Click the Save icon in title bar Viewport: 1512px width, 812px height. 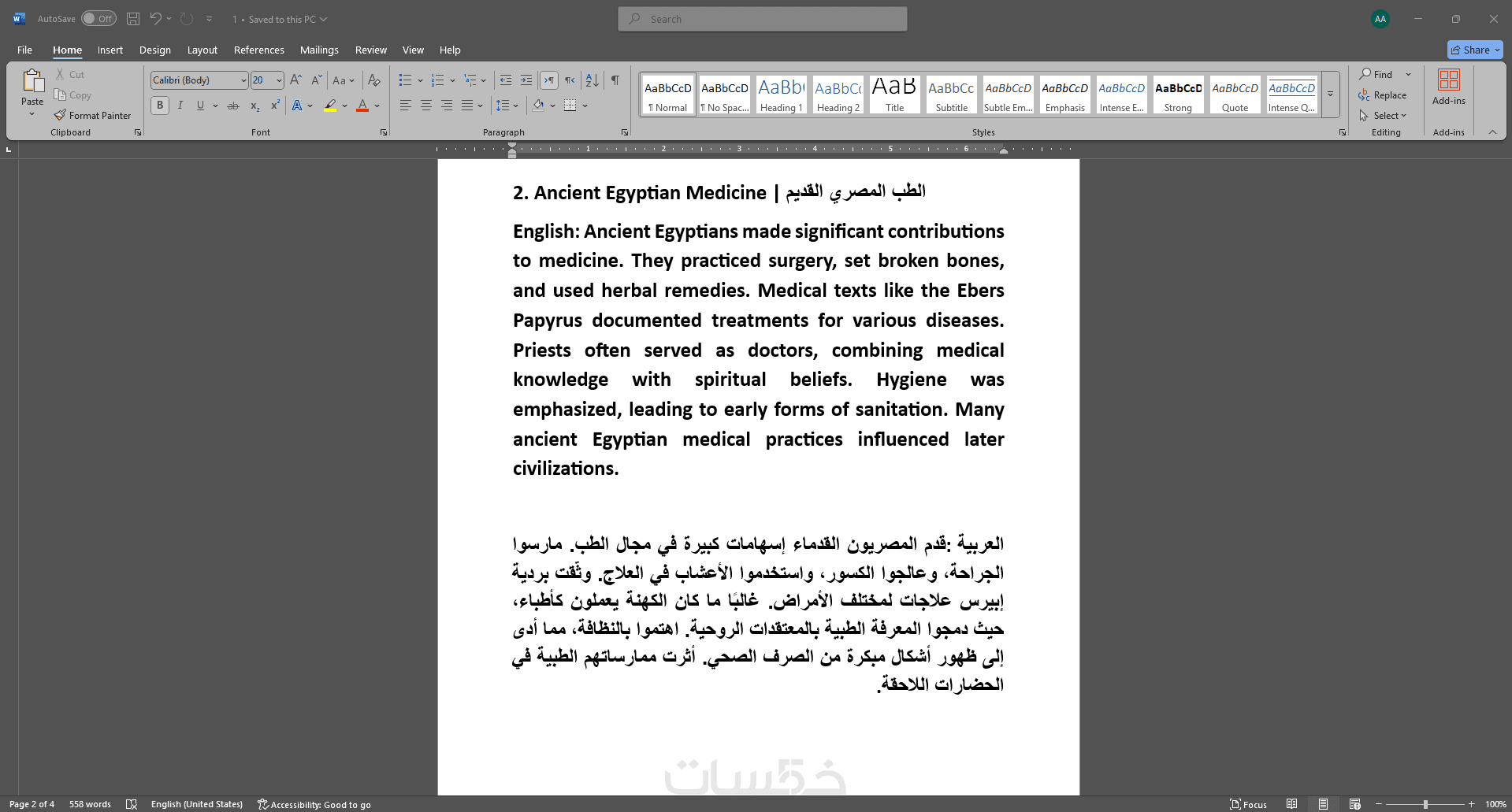(133, 19)
